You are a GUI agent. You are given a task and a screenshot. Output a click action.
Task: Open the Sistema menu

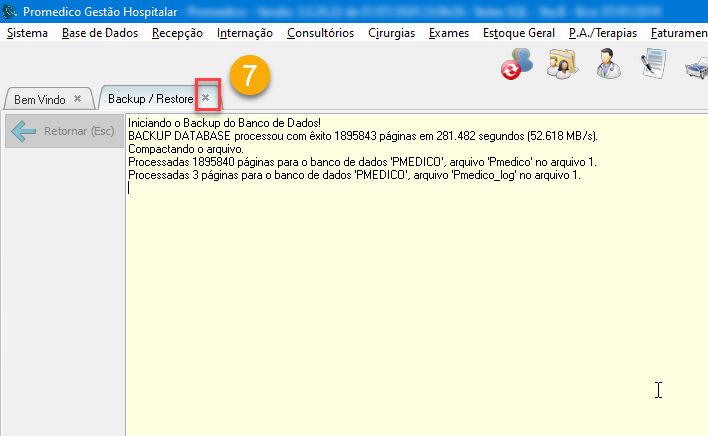click(27, 33)
